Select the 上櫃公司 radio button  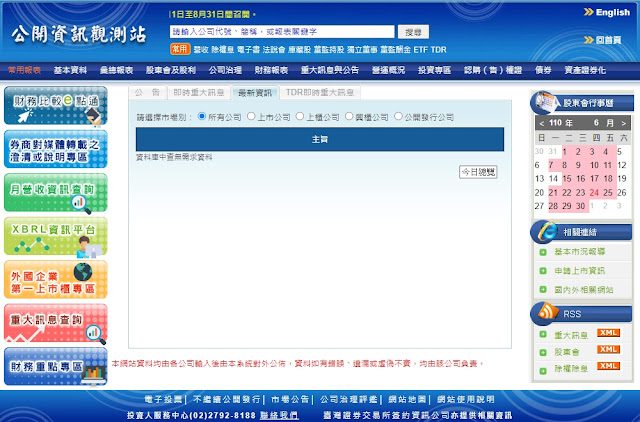tap(300, 116)
